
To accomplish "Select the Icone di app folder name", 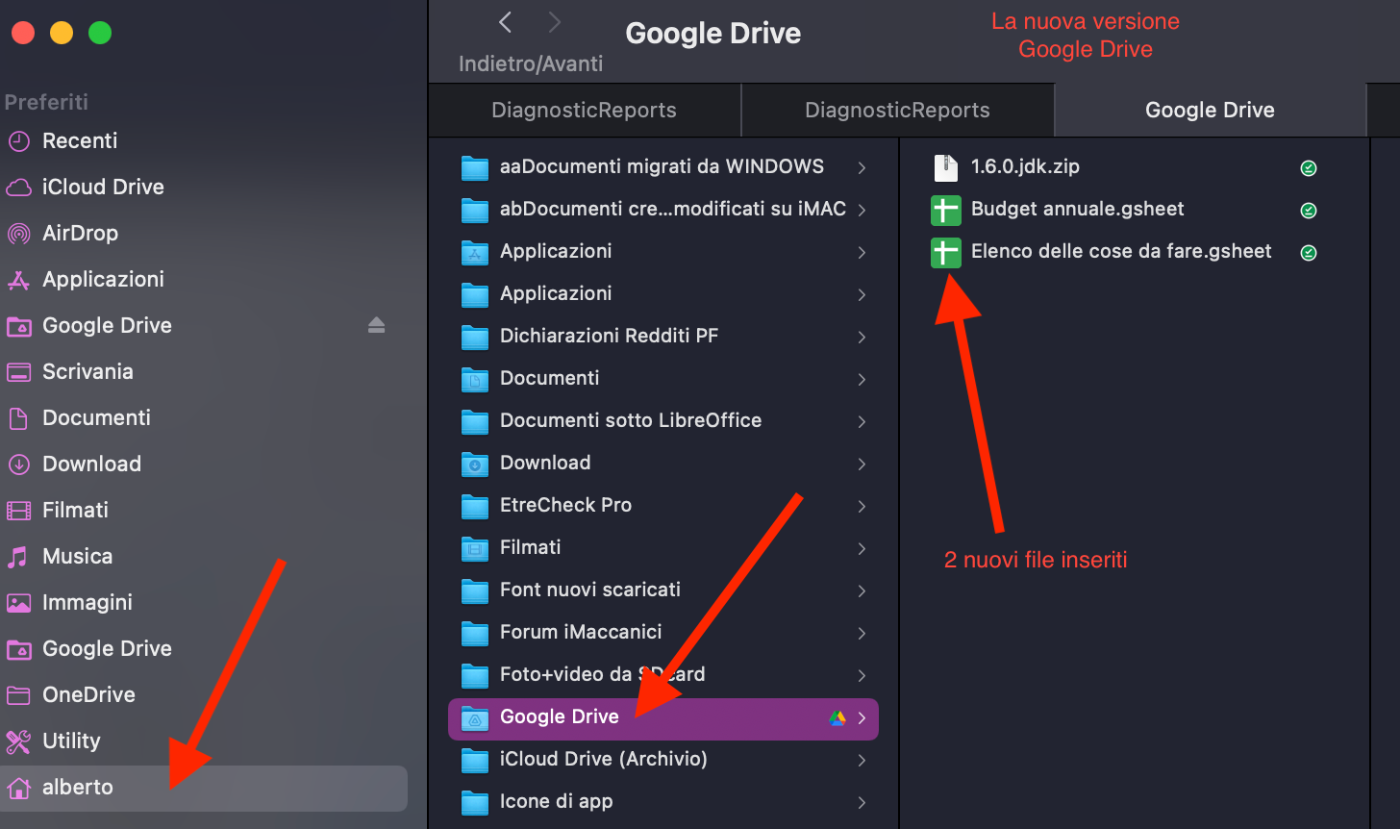I will [556, 801].
